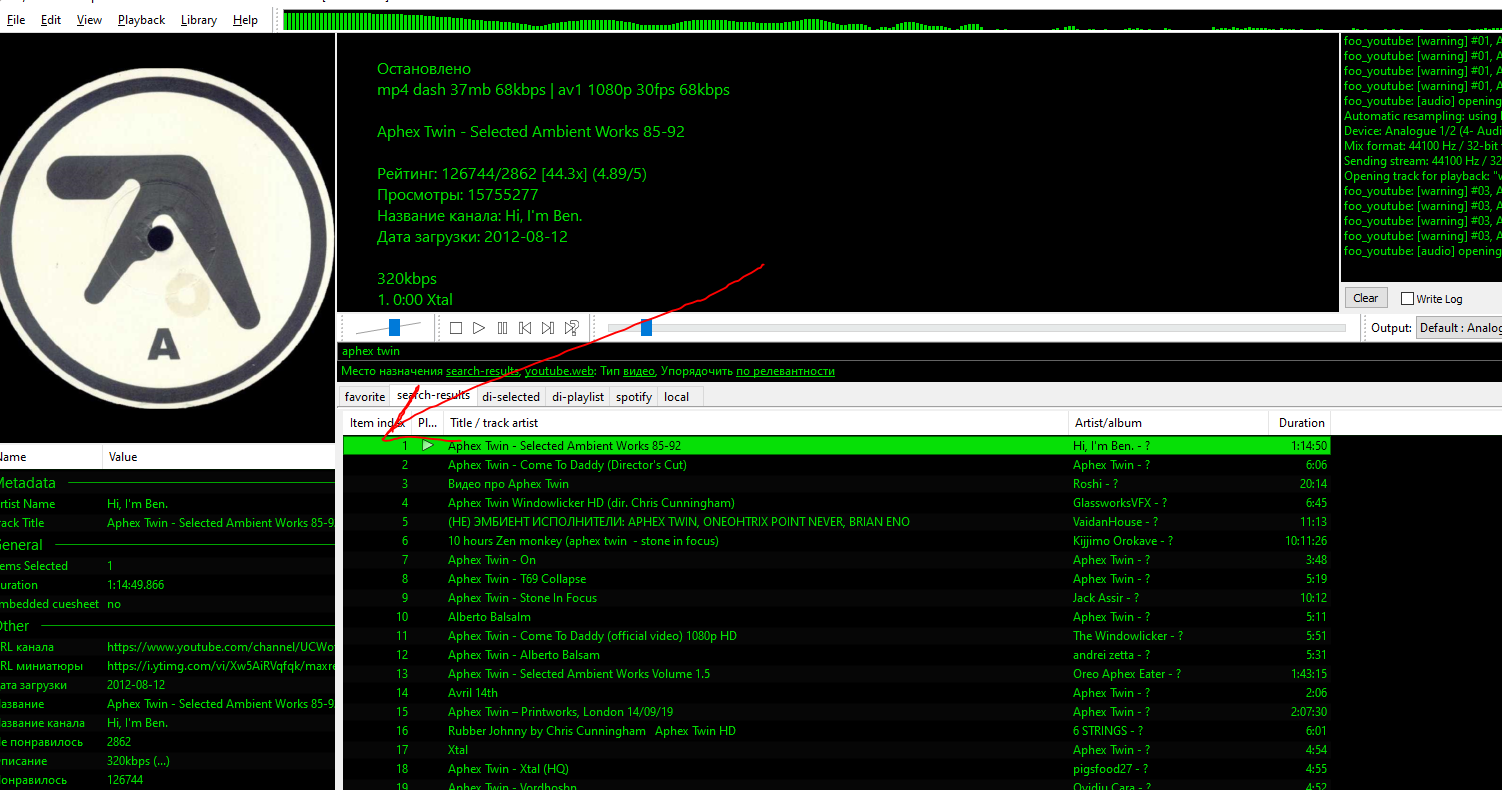Open the View menu
This screenshot has height=790, width=1502.
pyautogui.click(x=89, y=20)
